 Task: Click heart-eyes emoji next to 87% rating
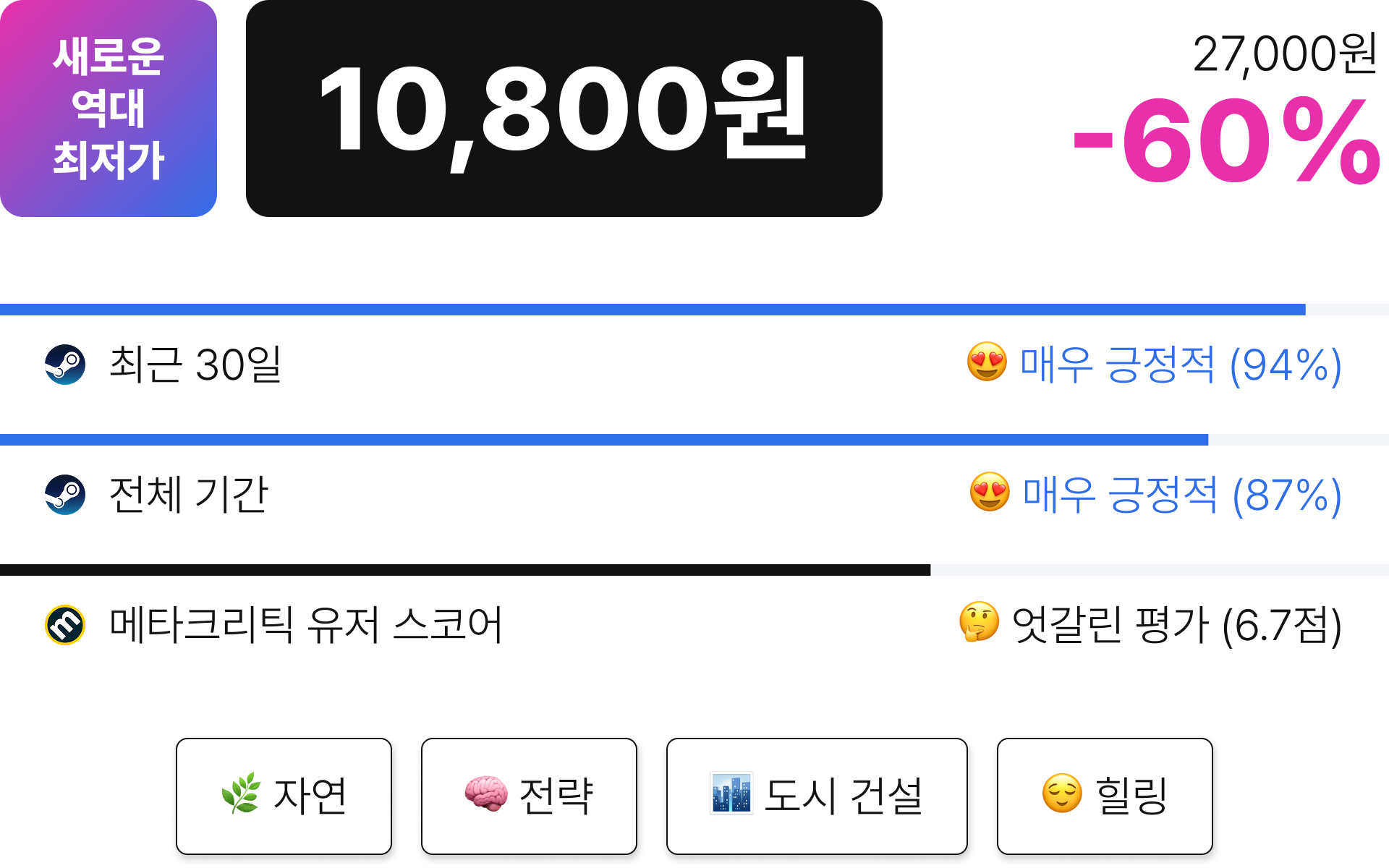(990, 492)
